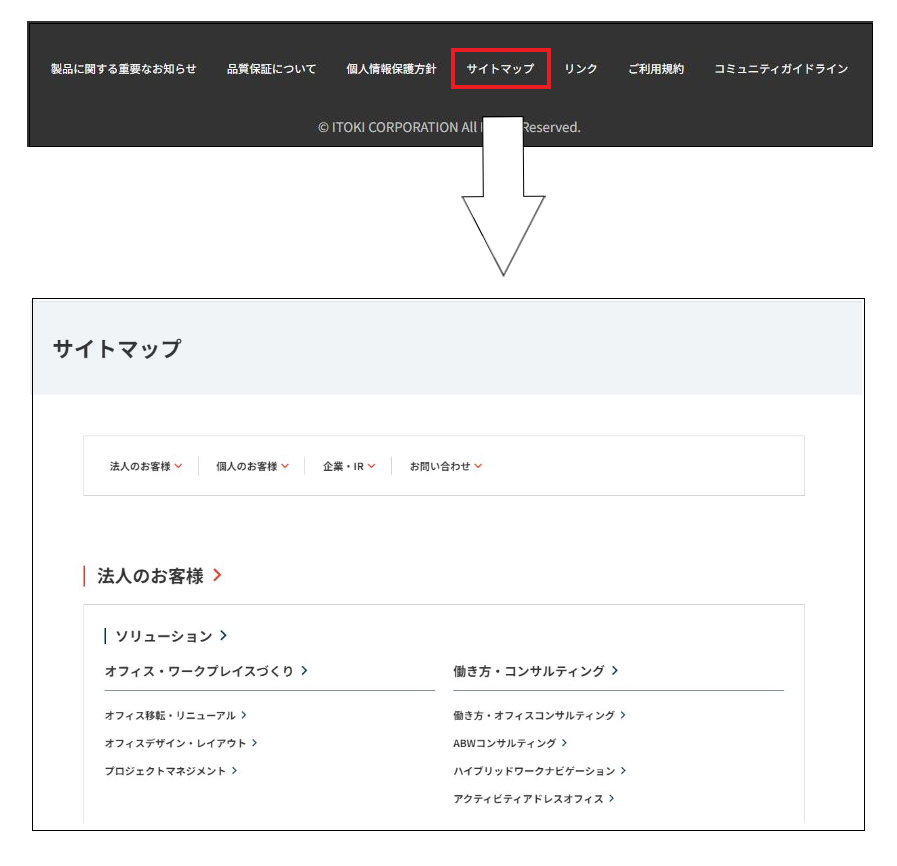Open ご利用規約 in the footer

click(x=655, y=69)
